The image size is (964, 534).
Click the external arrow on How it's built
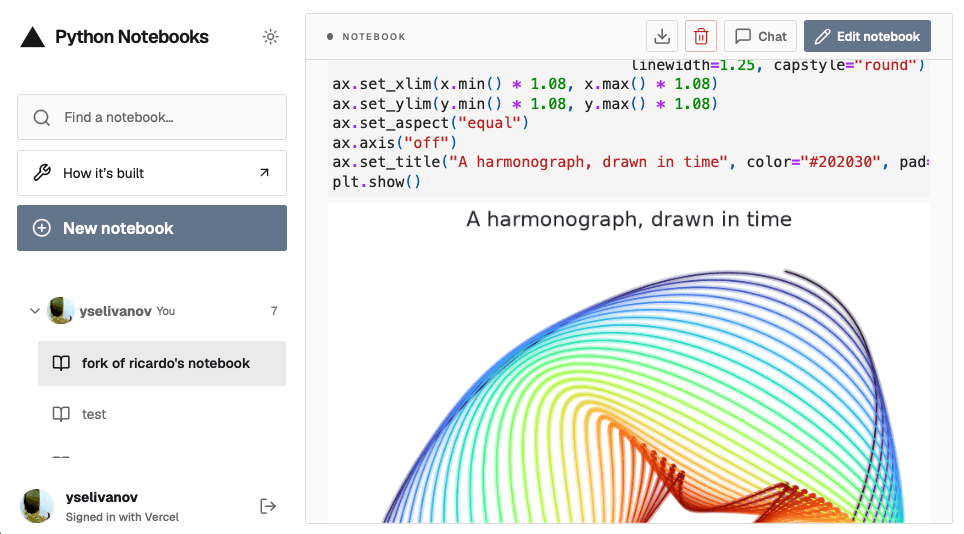(x=264, y=173)
